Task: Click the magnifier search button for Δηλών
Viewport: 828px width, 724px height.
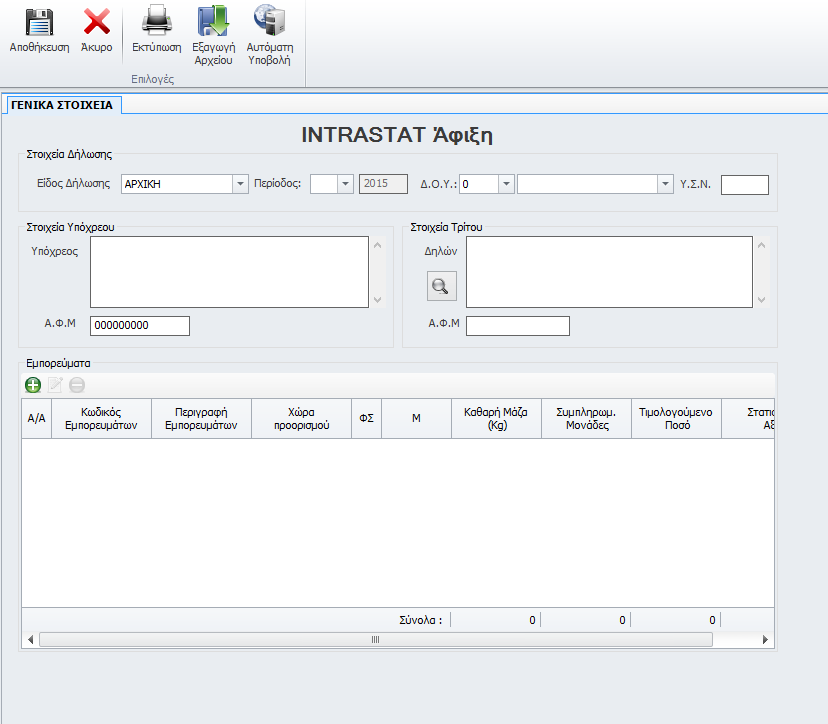Action: coord(441,286)
